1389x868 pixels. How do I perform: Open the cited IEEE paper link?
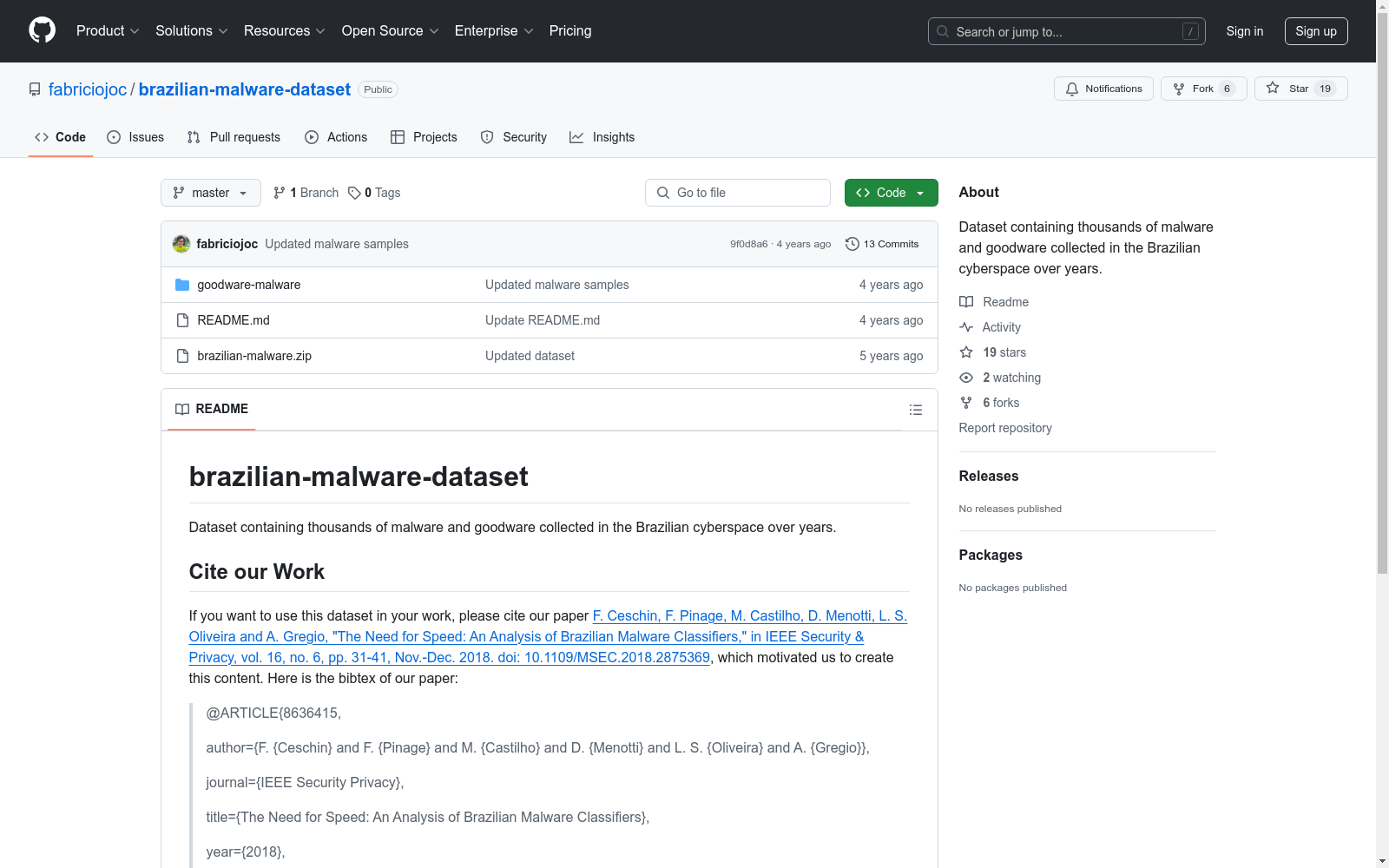coord(548,637)
